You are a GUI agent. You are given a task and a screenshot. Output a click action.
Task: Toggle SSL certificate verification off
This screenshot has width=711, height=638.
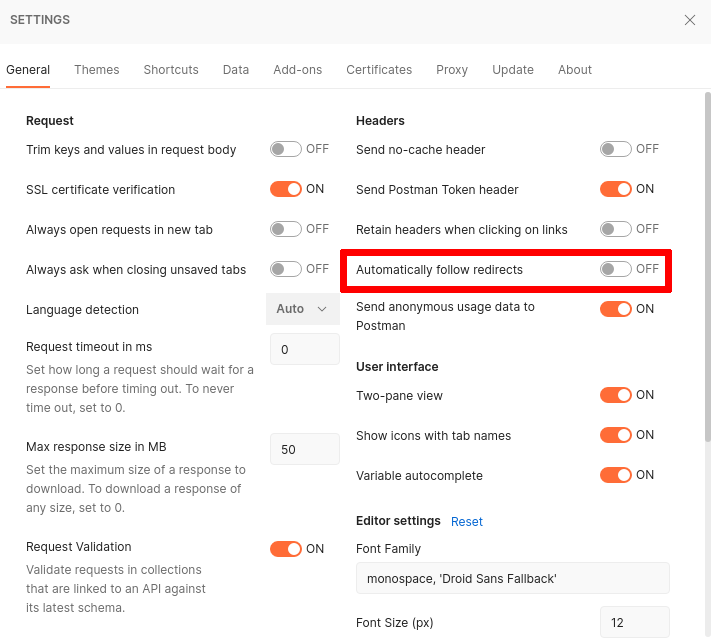click(286, 189)
